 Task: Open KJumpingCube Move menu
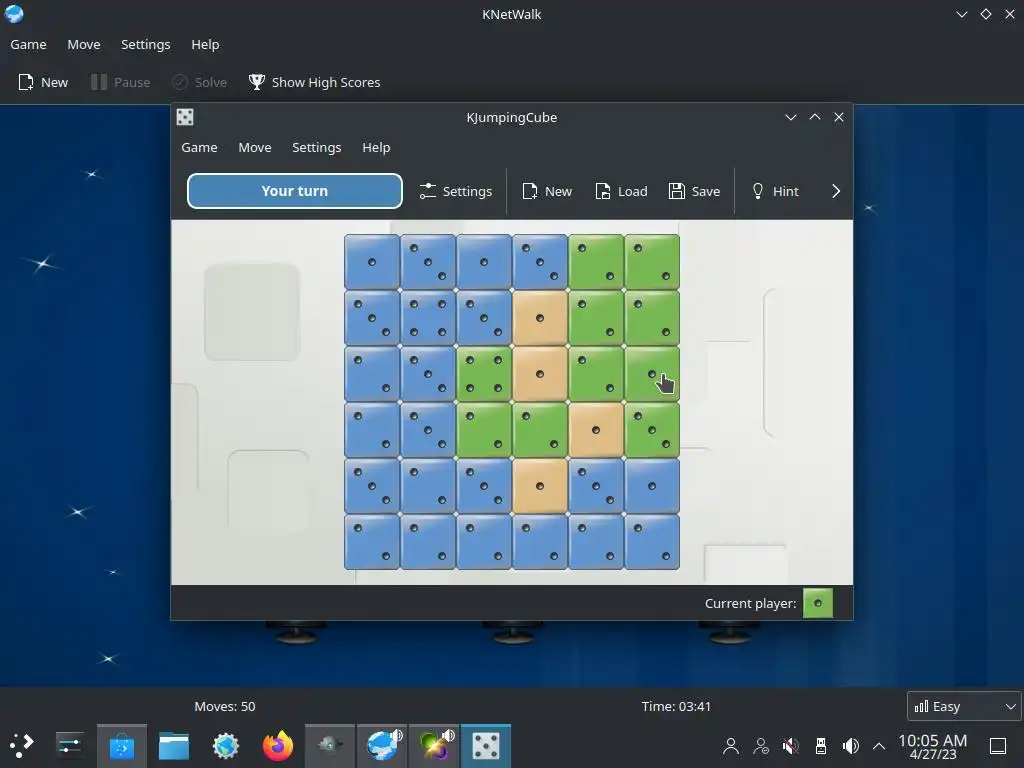point(255,148)
